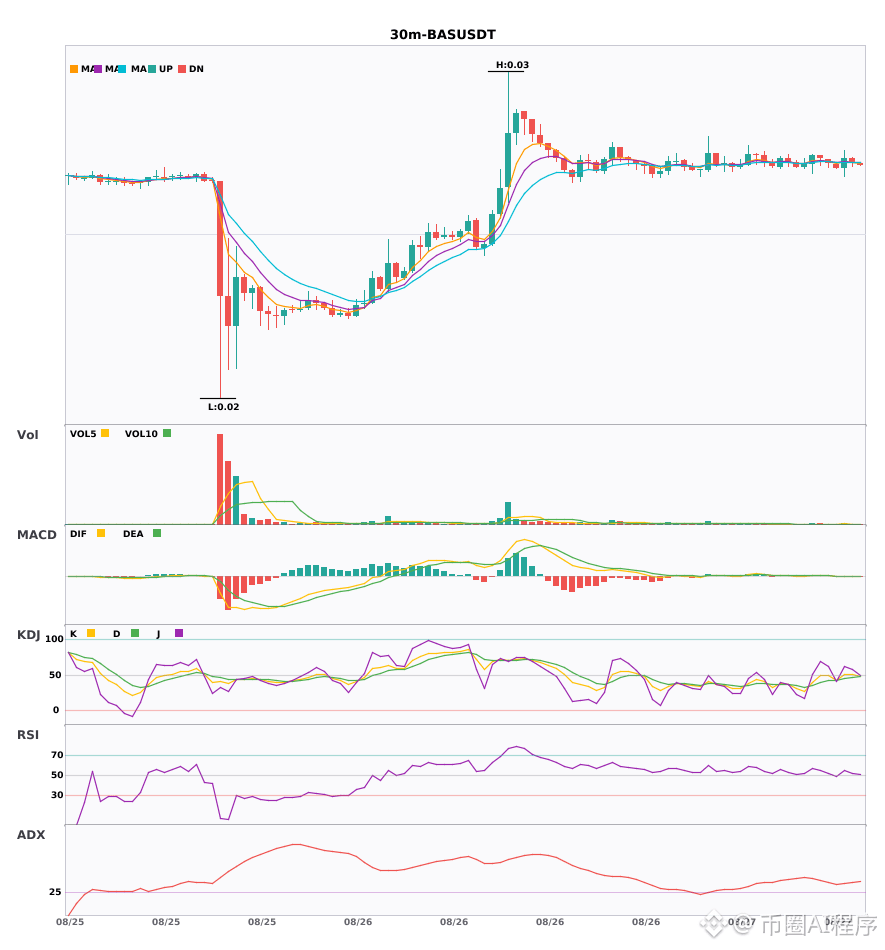Click the DEA legend text
This screenshot has height=950, width=885.
coord(133,534)
